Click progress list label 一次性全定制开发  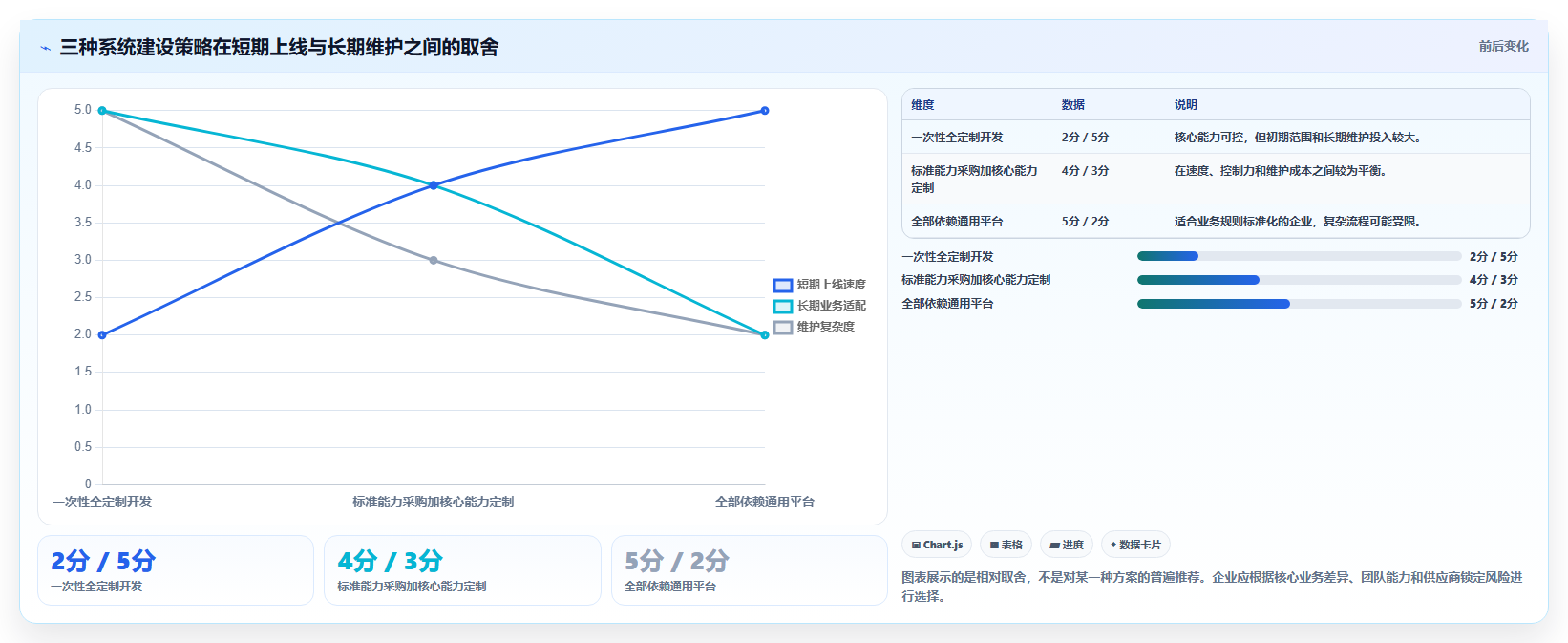point(947,257)
